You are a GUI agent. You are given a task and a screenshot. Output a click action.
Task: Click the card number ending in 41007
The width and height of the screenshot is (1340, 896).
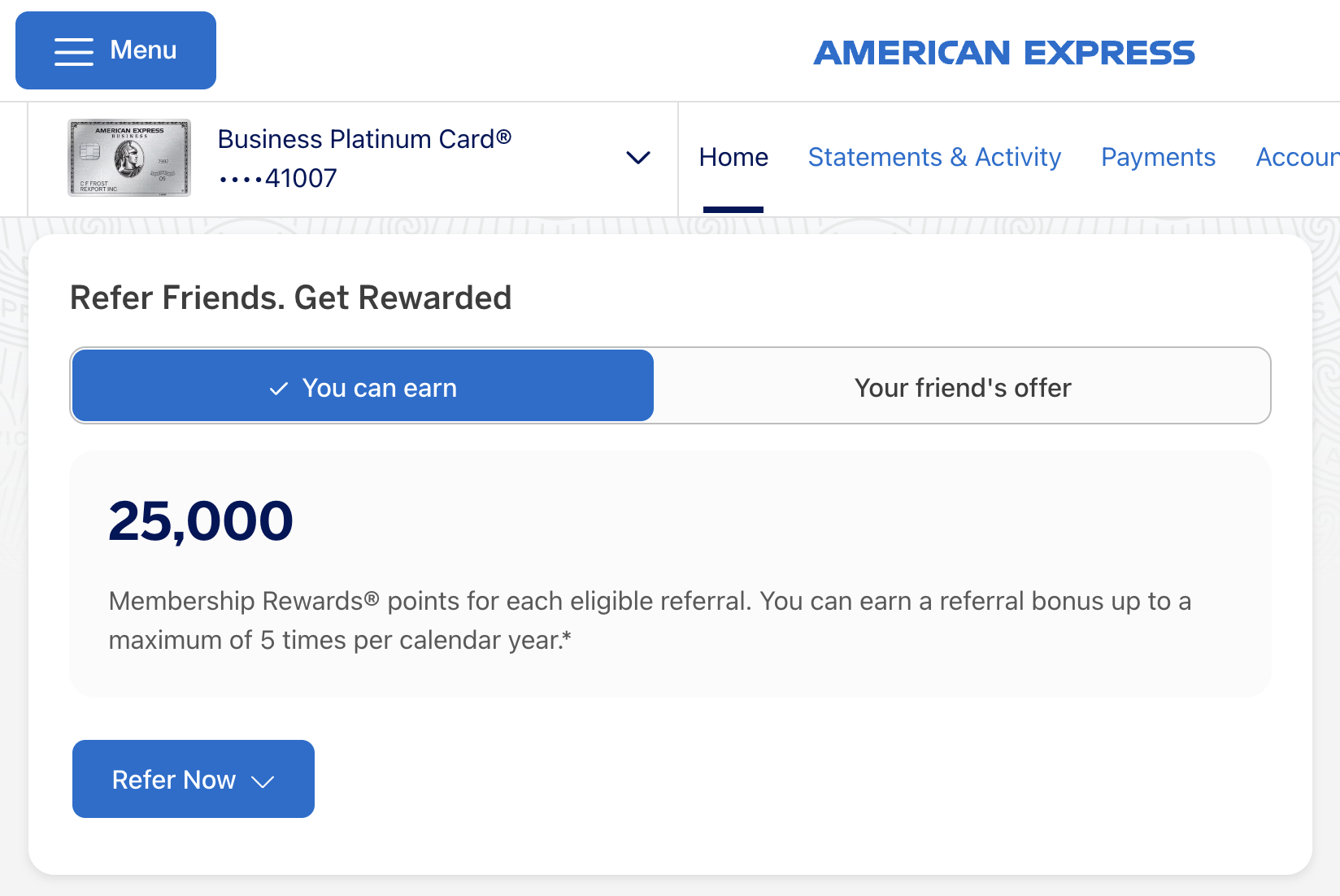[278, 178]
